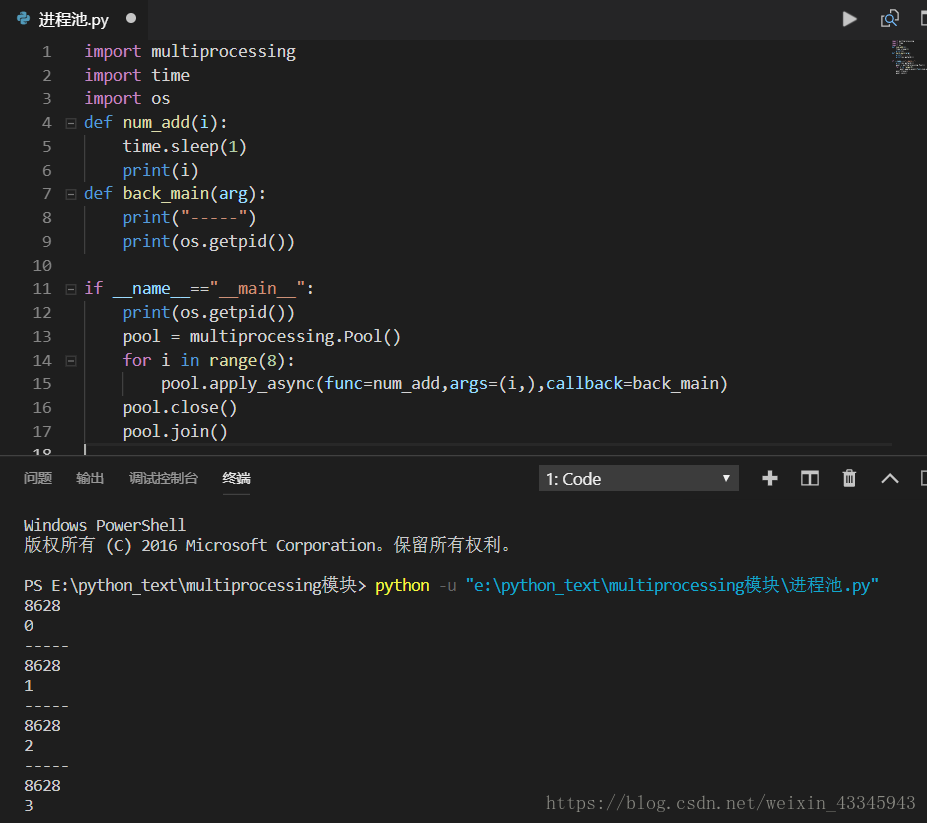Viewport: 927px width, 823px height.
Task: Click 'pool = multiprocessing.Pool()' line
Action: tap(261, 336)
